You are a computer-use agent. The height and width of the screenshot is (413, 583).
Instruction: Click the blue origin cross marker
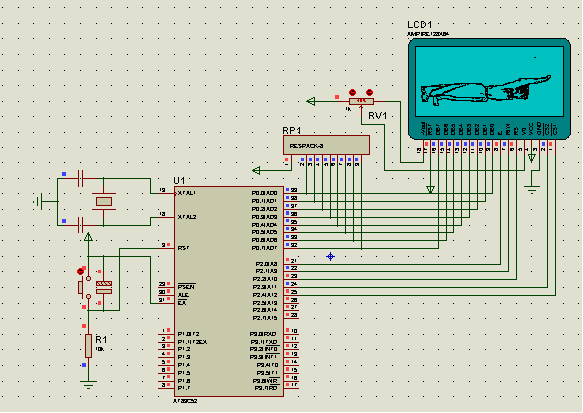331,256
